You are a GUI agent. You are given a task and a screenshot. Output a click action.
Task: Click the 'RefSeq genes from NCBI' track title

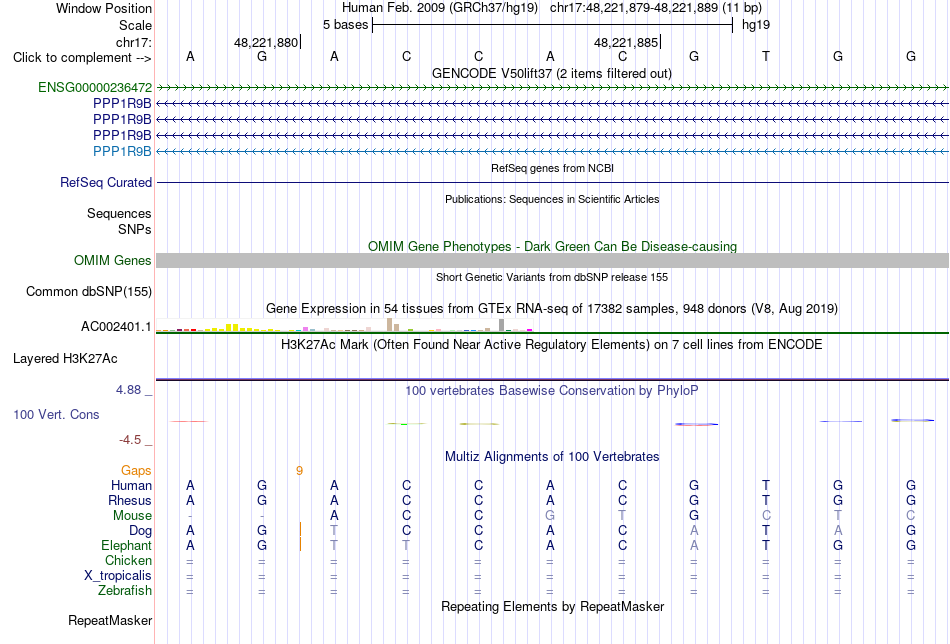[552, 168]
